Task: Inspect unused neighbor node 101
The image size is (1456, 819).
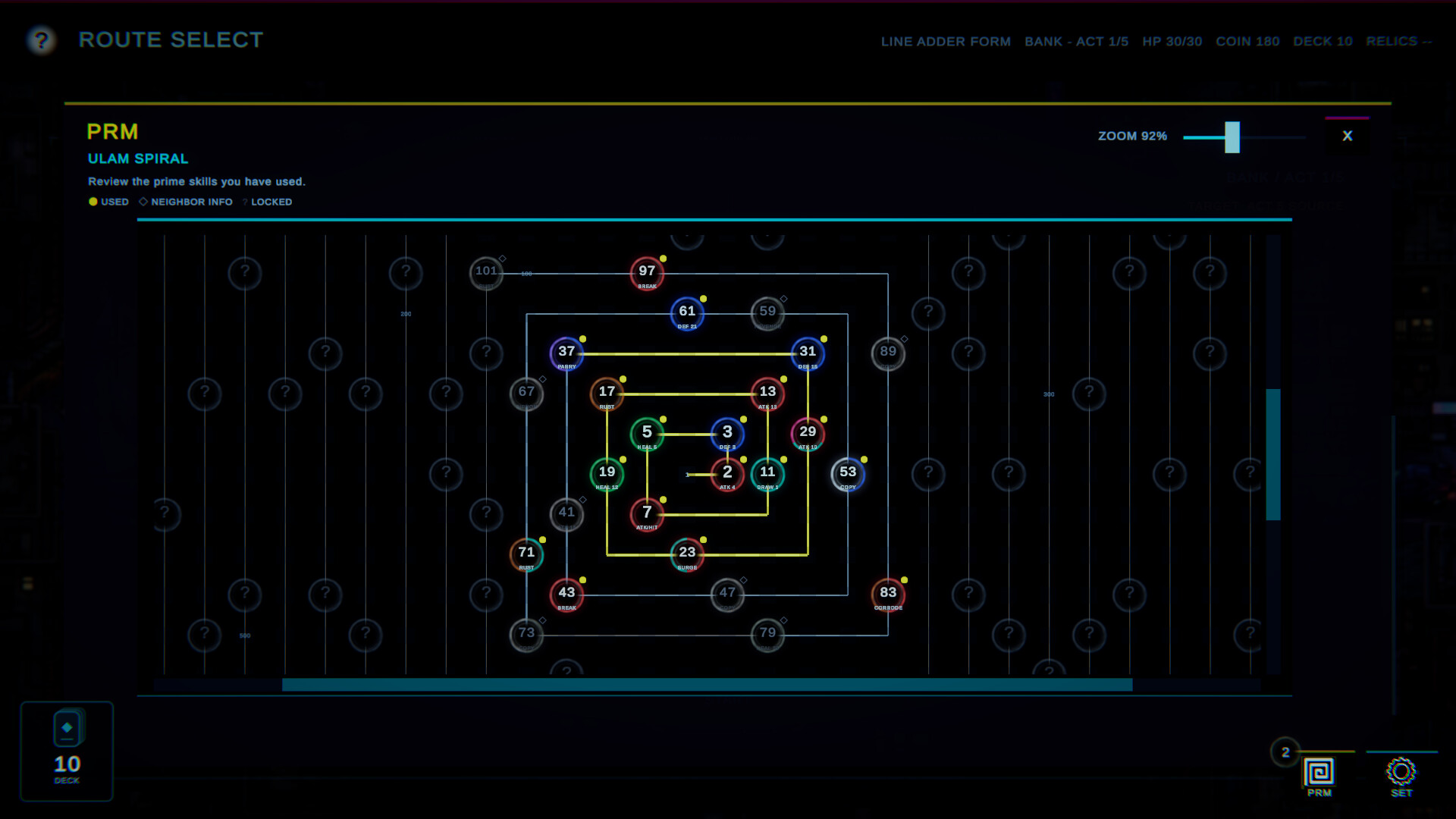Action: click(486, 273)
